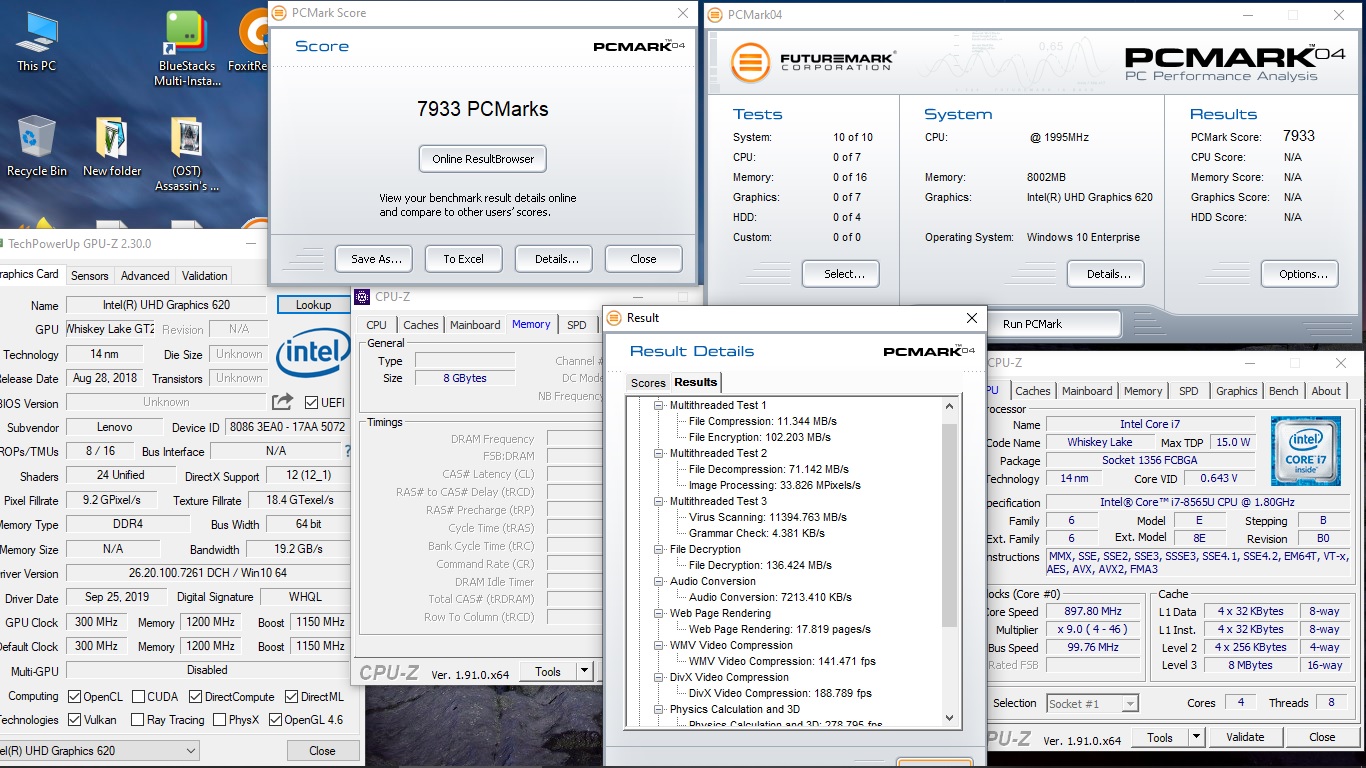
Task: Open the Foxit Reader desktop icon
Action: (253, 41)
